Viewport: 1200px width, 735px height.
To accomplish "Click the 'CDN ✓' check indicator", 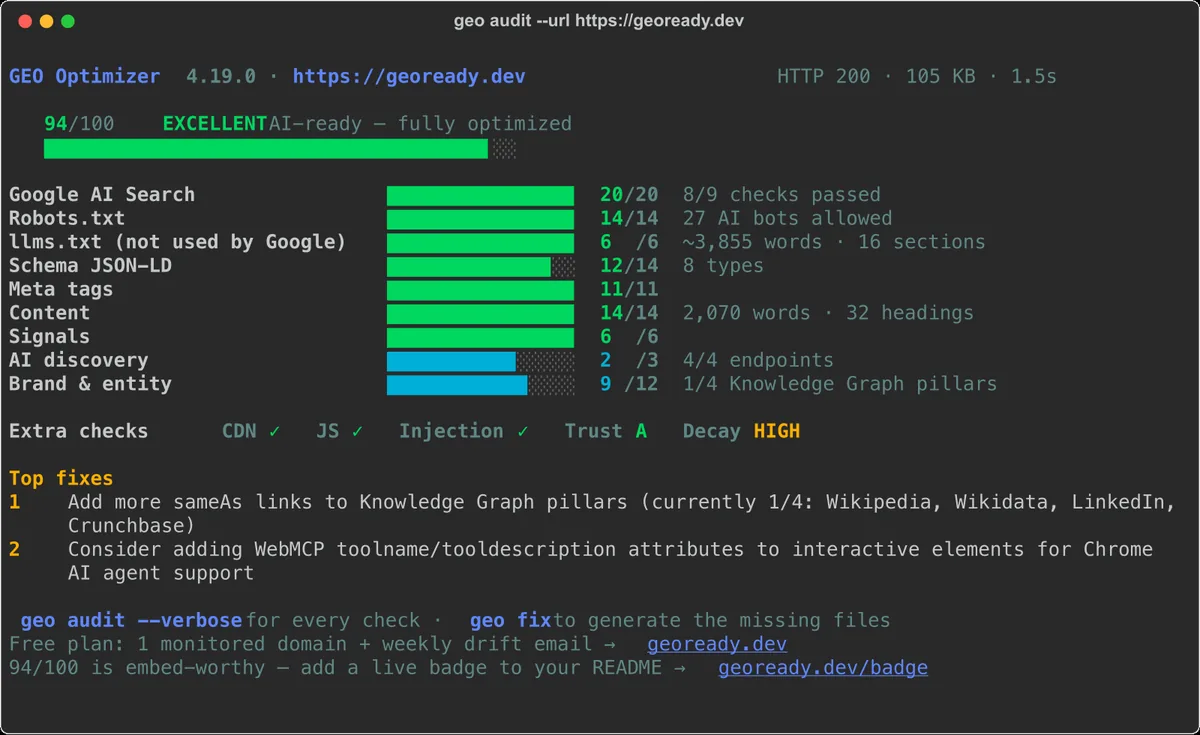I will [251, 431].
